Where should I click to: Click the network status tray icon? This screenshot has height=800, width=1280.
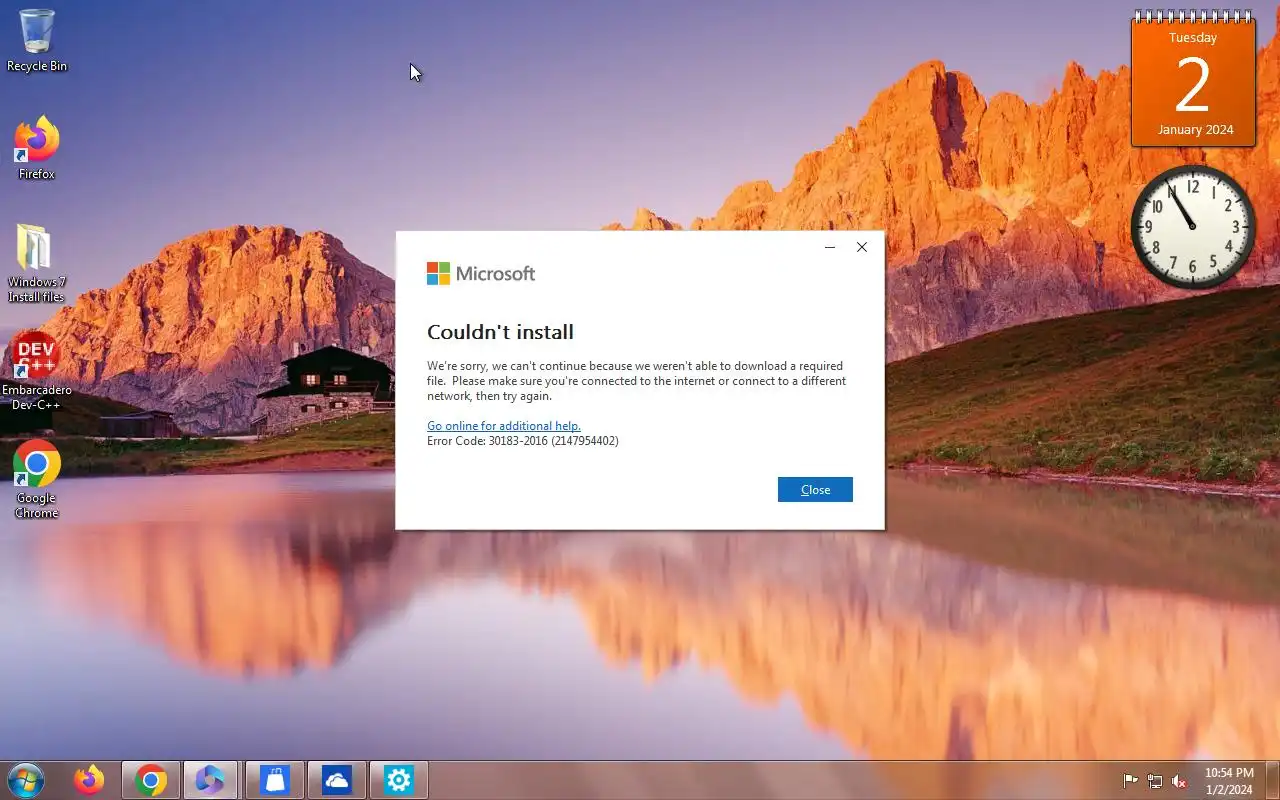[x=1155, y=781]
